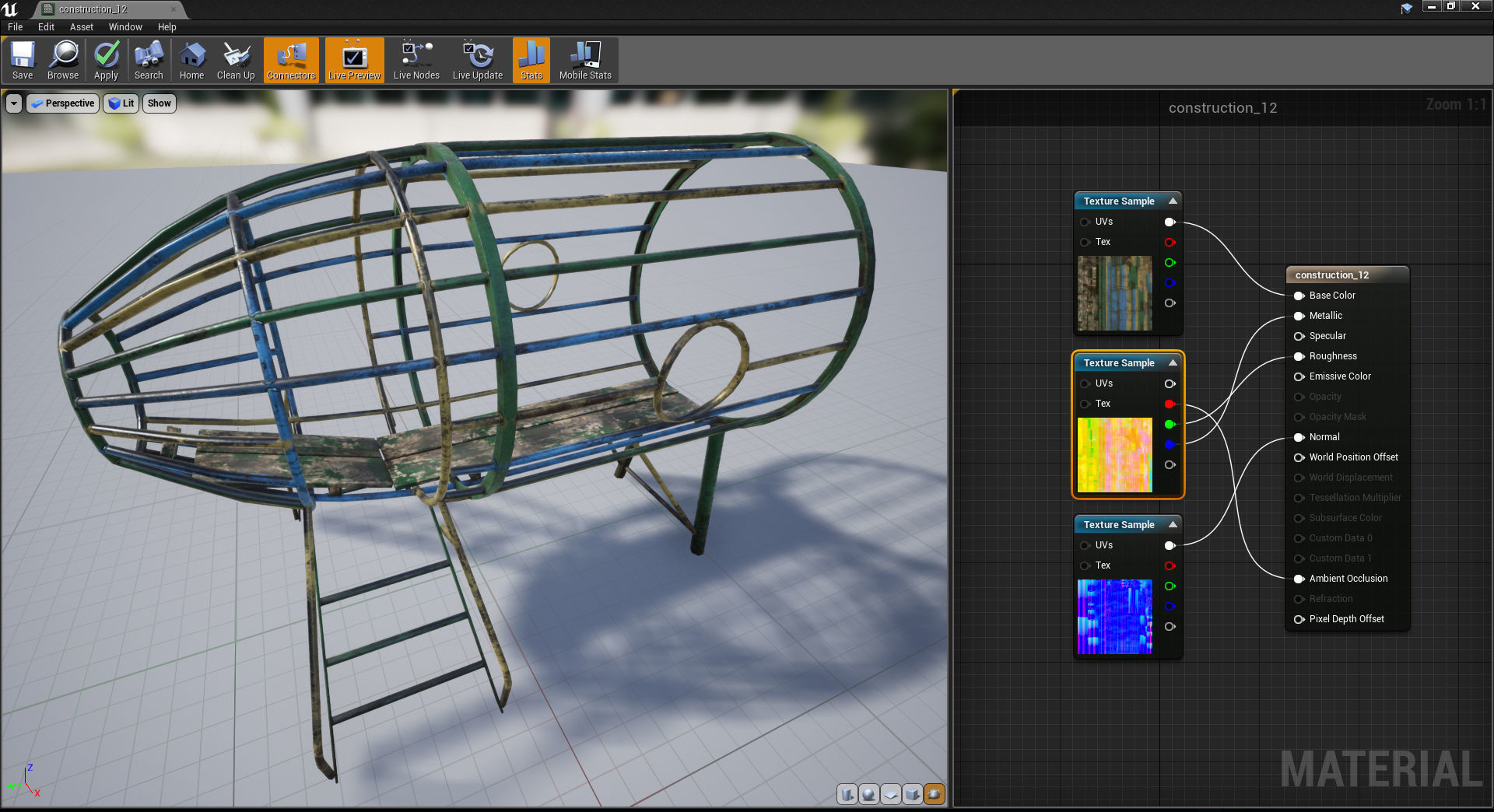Image resolution: width=1494 pixels, height=812 pixels.
Task: Click the tutorial graduation cap icon
Action: (x=1406, y=9)
